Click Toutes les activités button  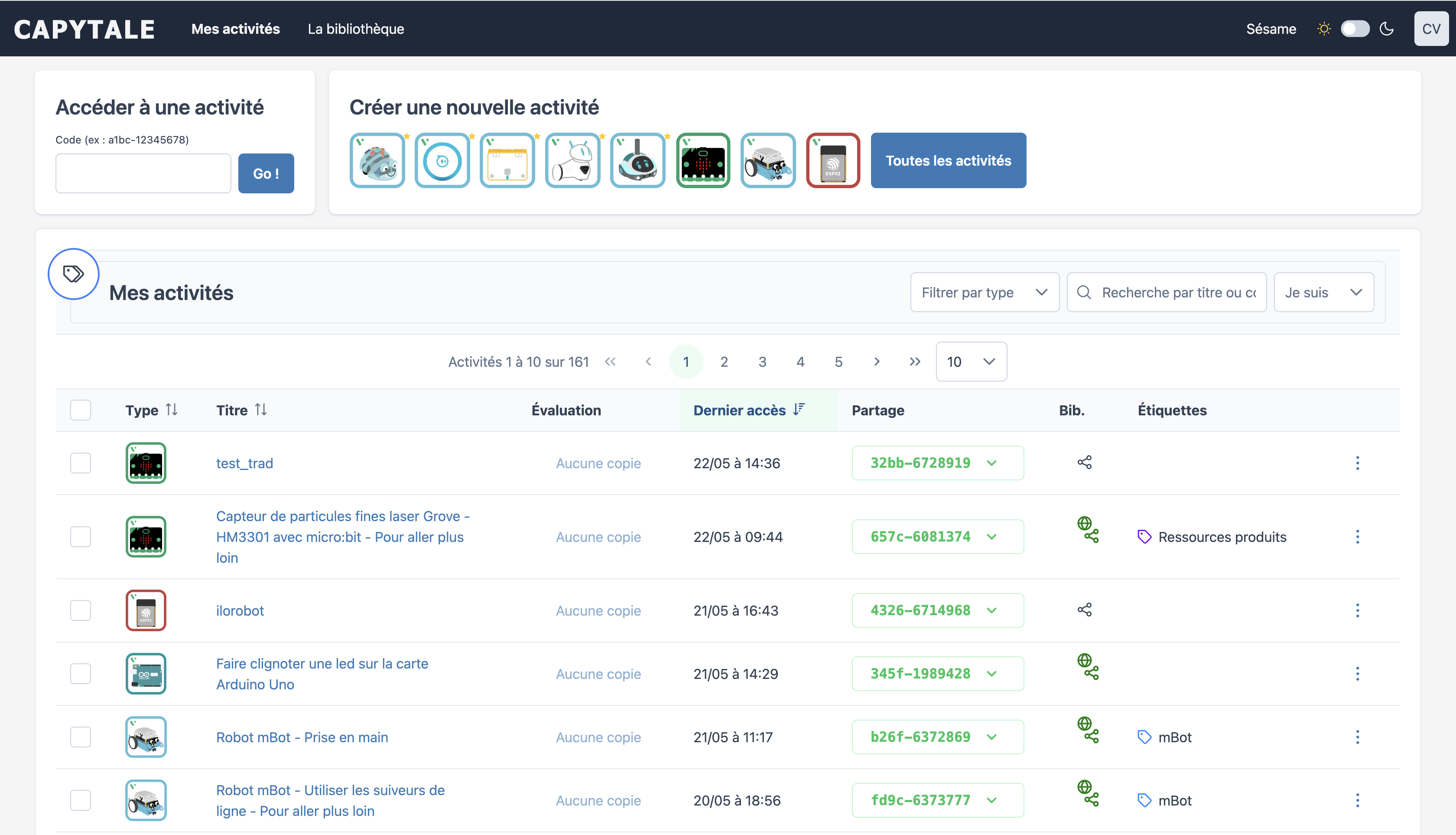click(948, 160)
